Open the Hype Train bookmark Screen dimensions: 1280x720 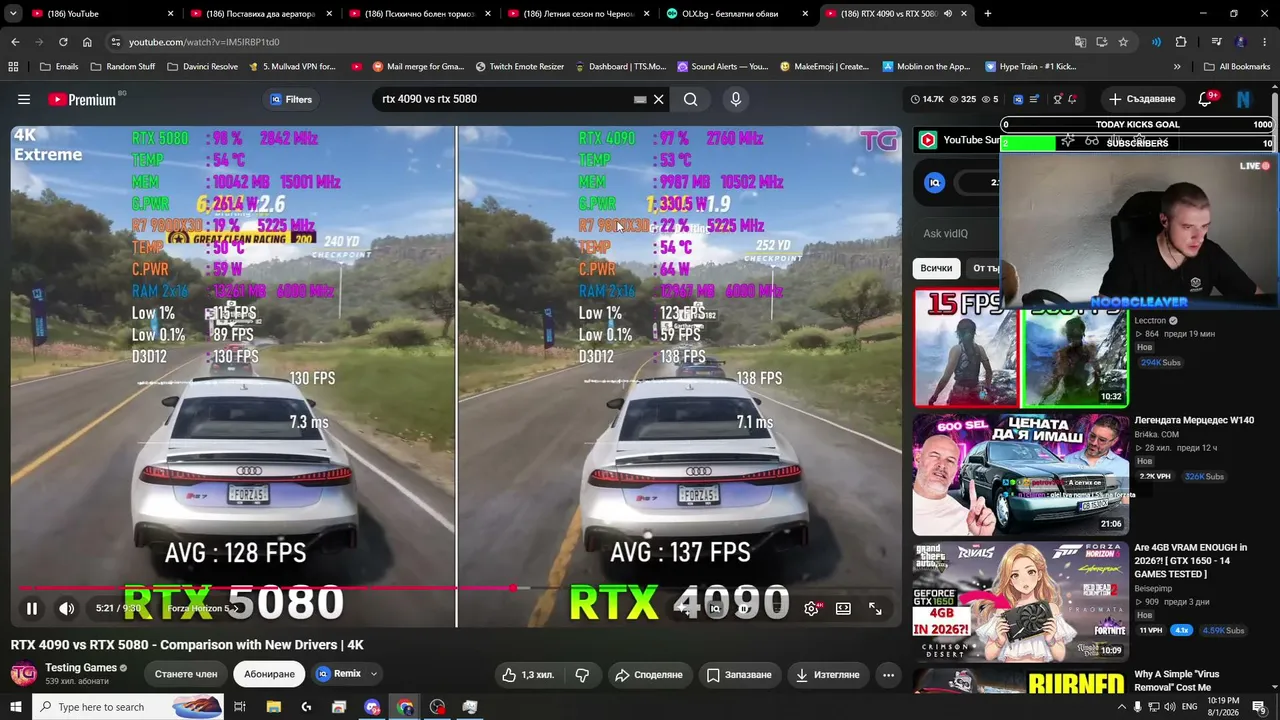pyautogui.click(x=1030, y=67)
